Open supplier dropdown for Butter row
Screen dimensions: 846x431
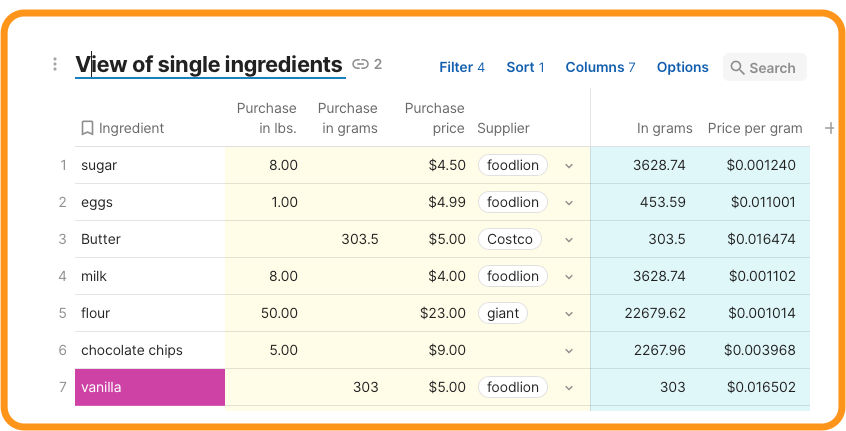(x=569, y=239)
